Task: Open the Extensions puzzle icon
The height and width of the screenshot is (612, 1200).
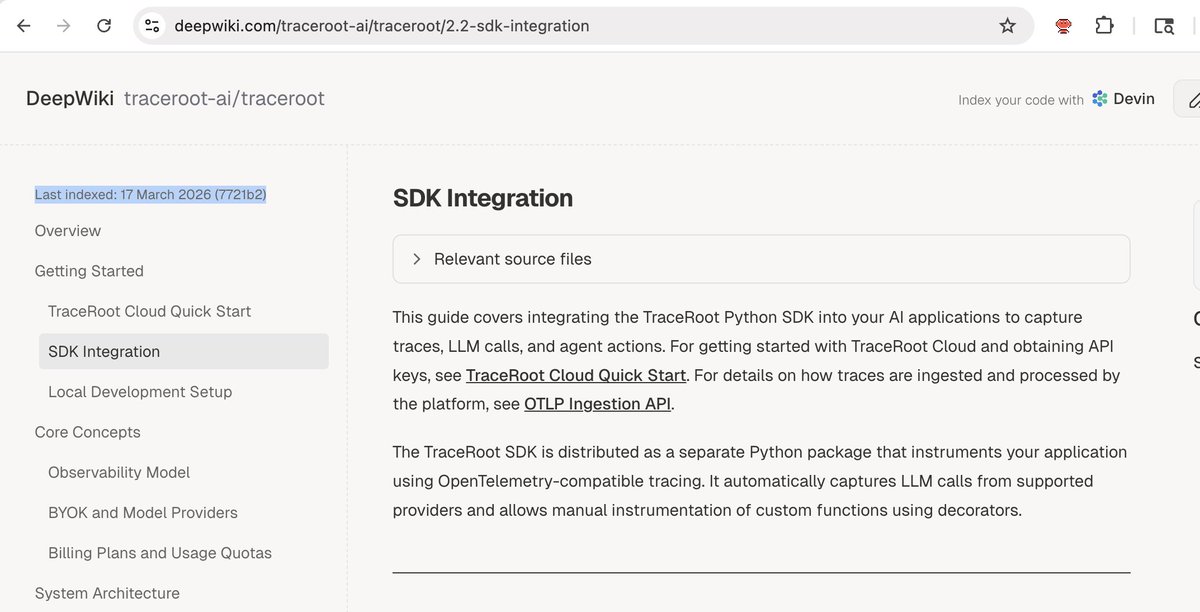Action: point(1104,26)
